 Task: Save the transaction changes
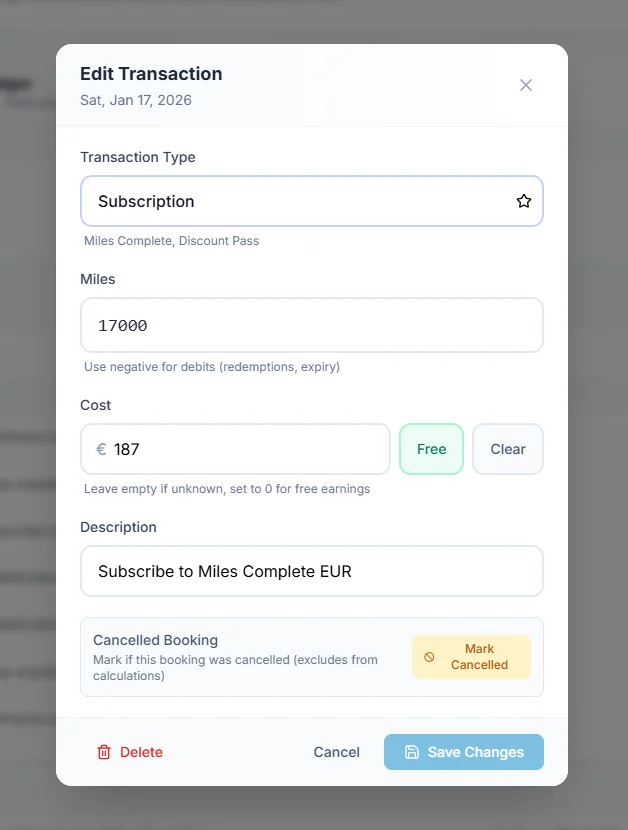(x=463, y=752)
